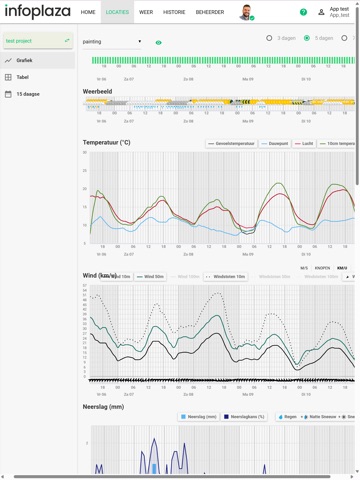Click the Weerbeeld heading
360x480 pixels.
97,91
